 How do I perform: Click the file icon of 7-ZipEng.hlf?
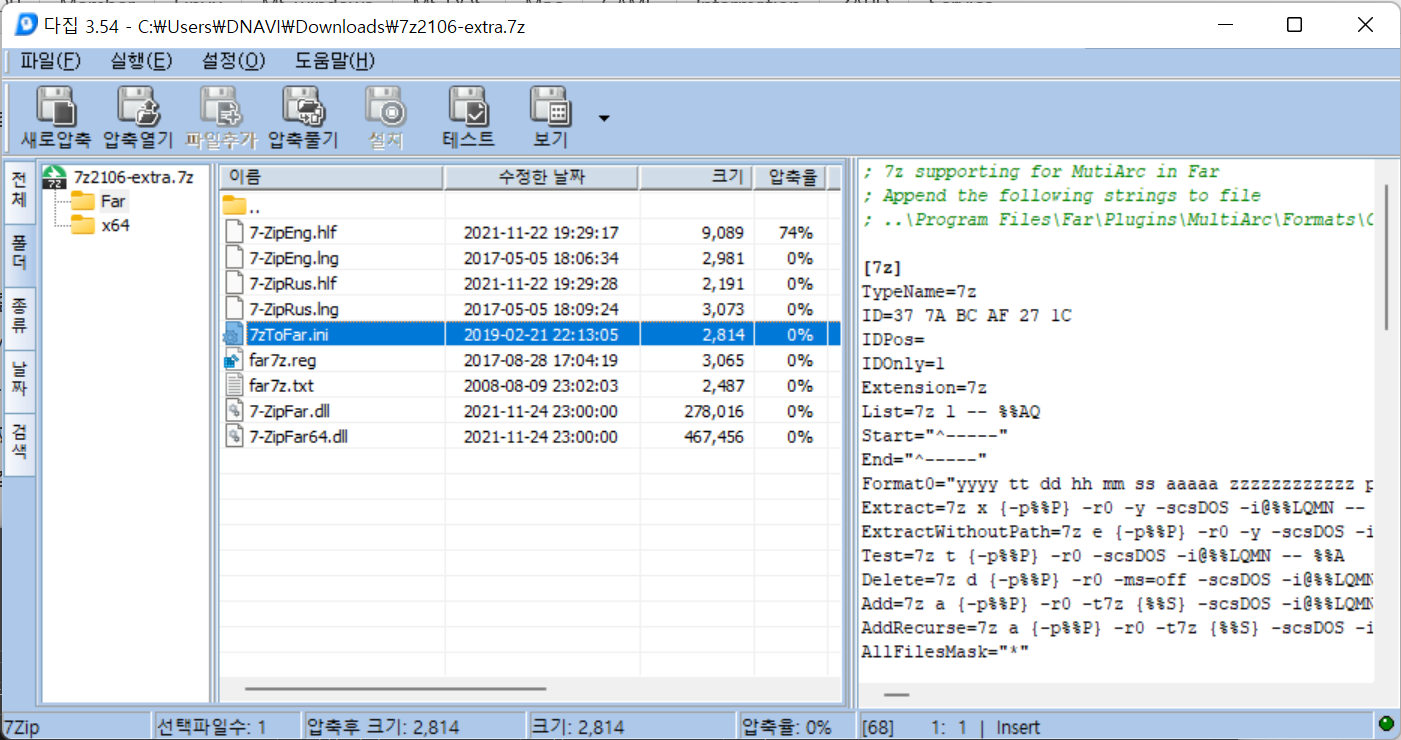(234, 233)
